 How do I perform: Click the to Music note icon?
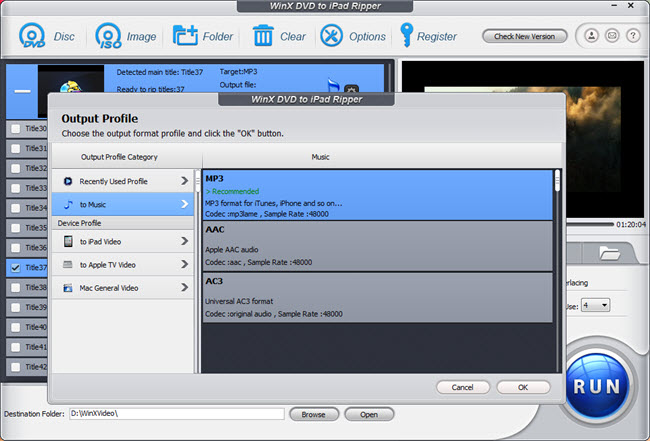click(x=68, y=204)
